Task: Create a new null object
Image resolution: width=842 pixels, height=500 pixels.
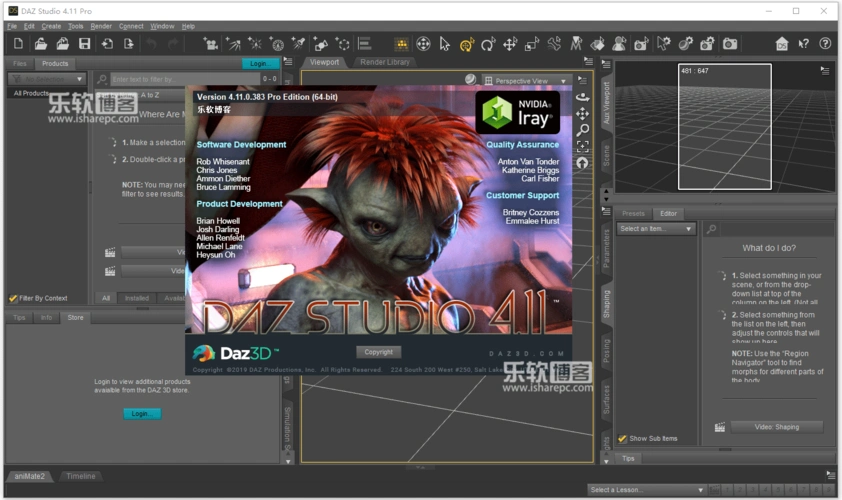Action: click(x=342, y=44)
